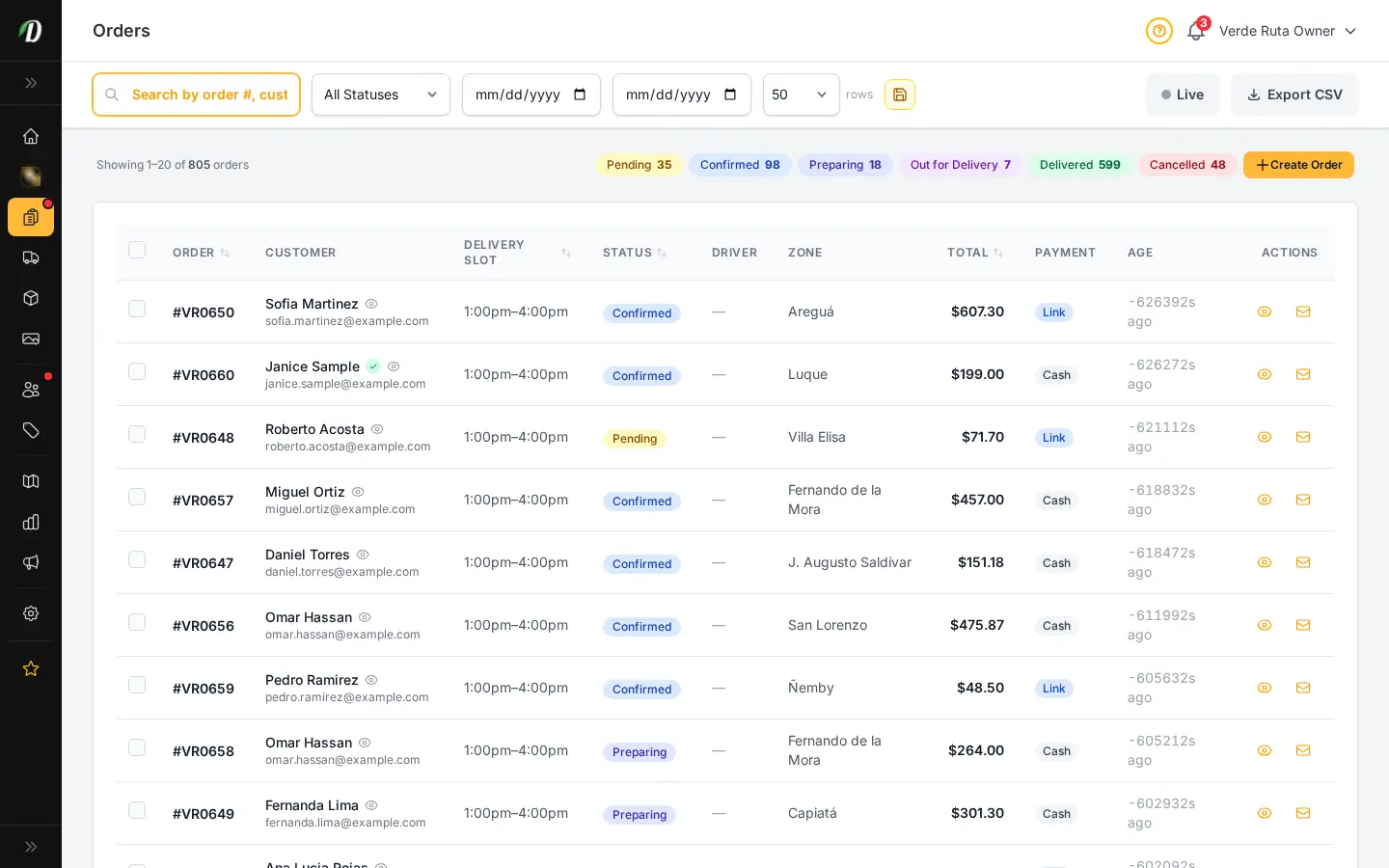
Task: Filter by Preparing 18 status chip
Action: (845, 165)
